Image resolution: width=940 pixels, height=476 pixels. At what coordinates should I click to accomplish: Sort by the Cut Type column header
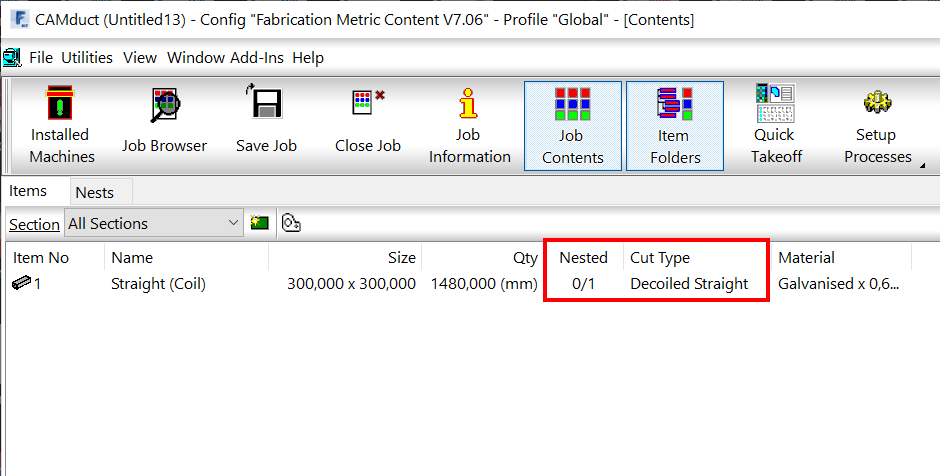click(697, 258)
